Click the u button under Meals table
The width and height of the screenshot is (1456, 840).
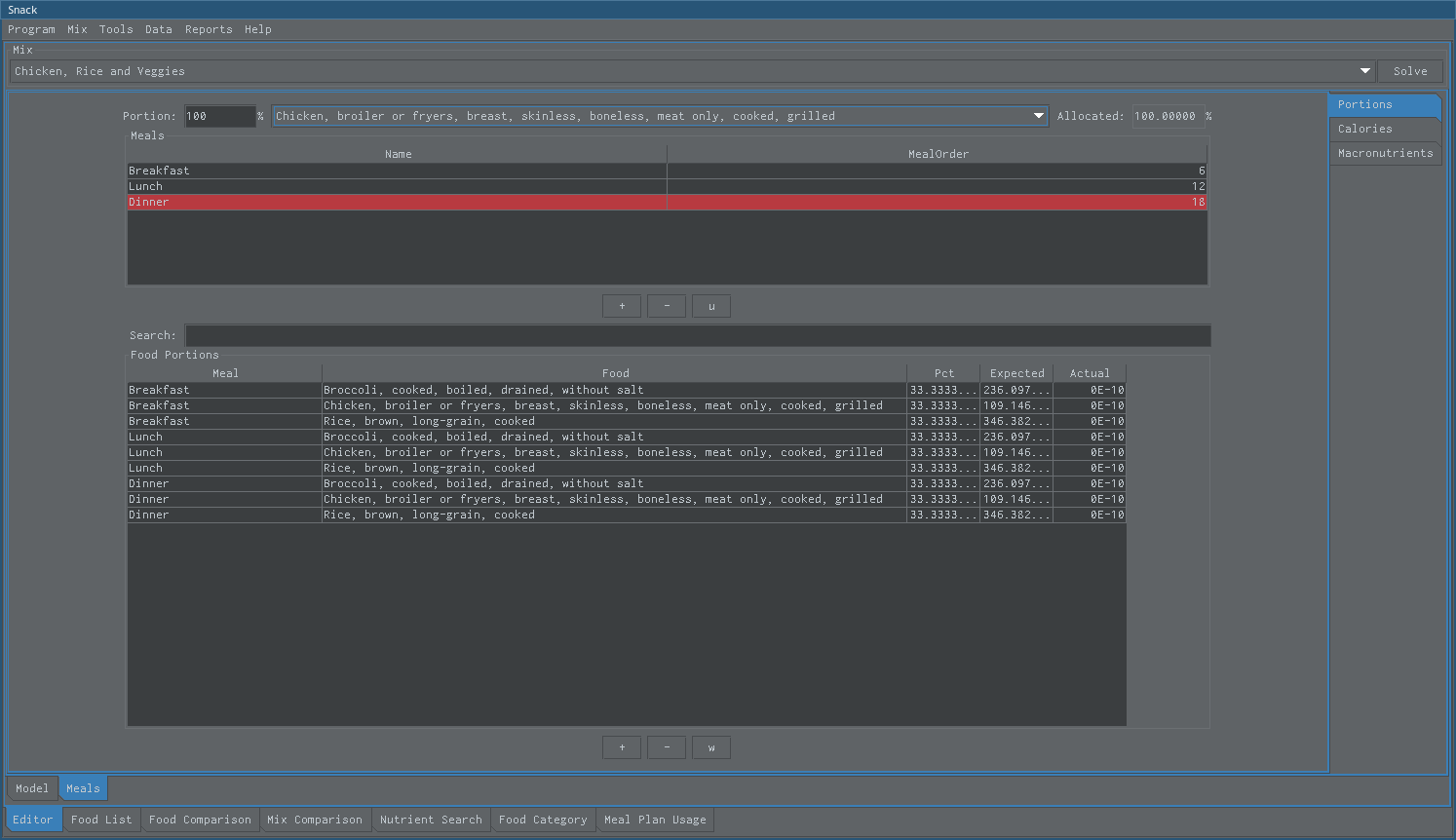711,306
